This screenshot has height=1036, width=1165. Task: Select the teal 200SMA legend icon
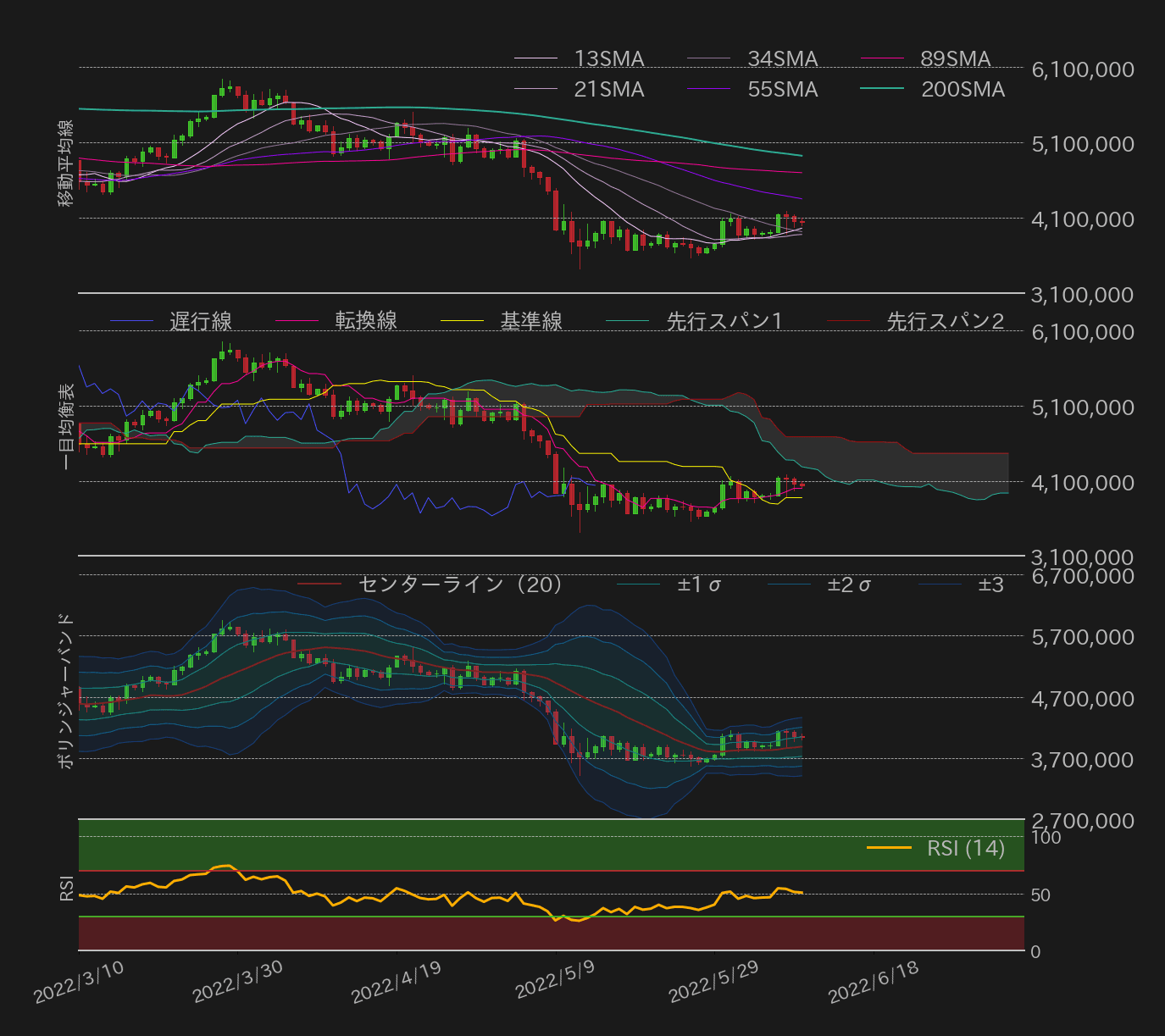[x=881, y=88]
